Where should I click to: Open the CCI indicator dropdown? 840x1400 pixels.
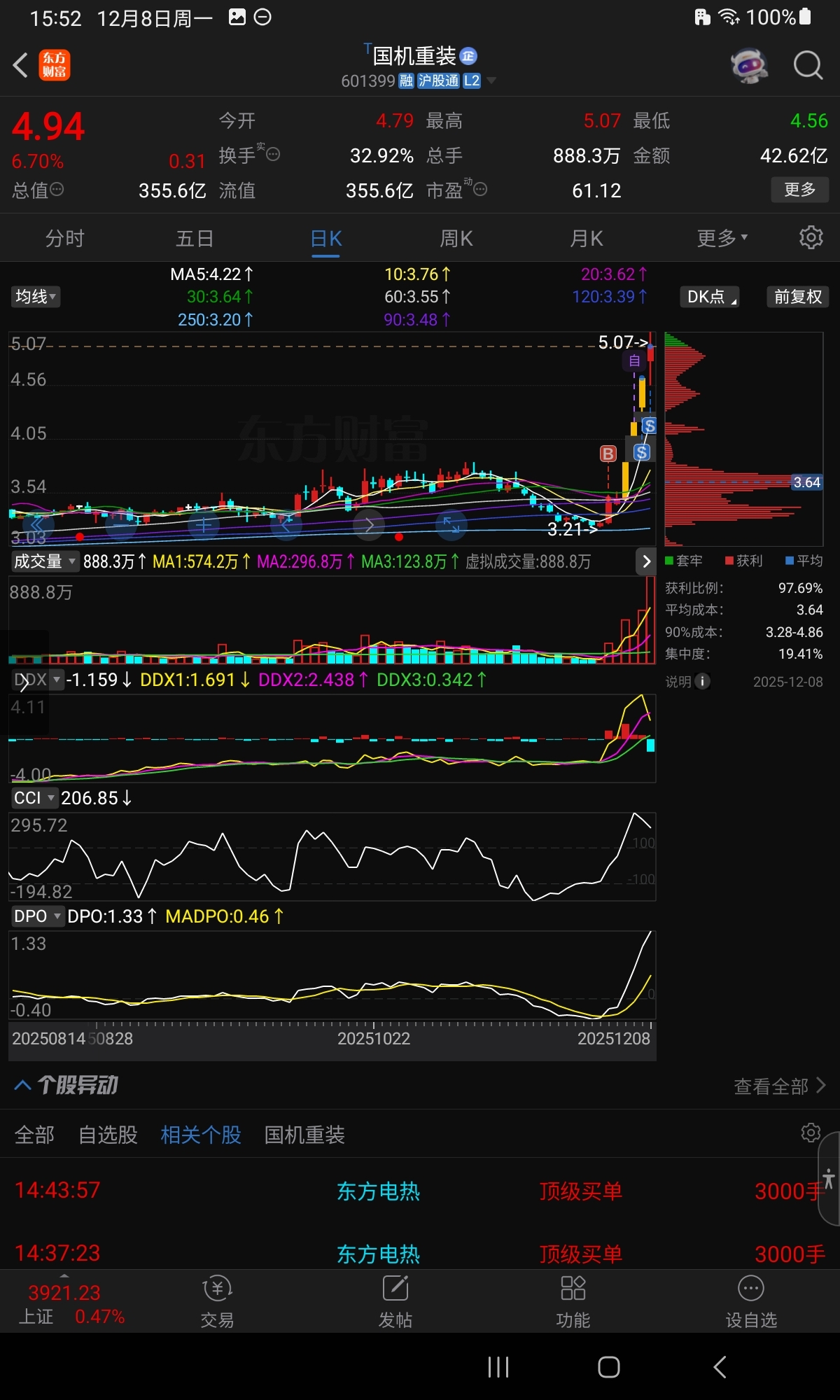[x=34, y=798]
